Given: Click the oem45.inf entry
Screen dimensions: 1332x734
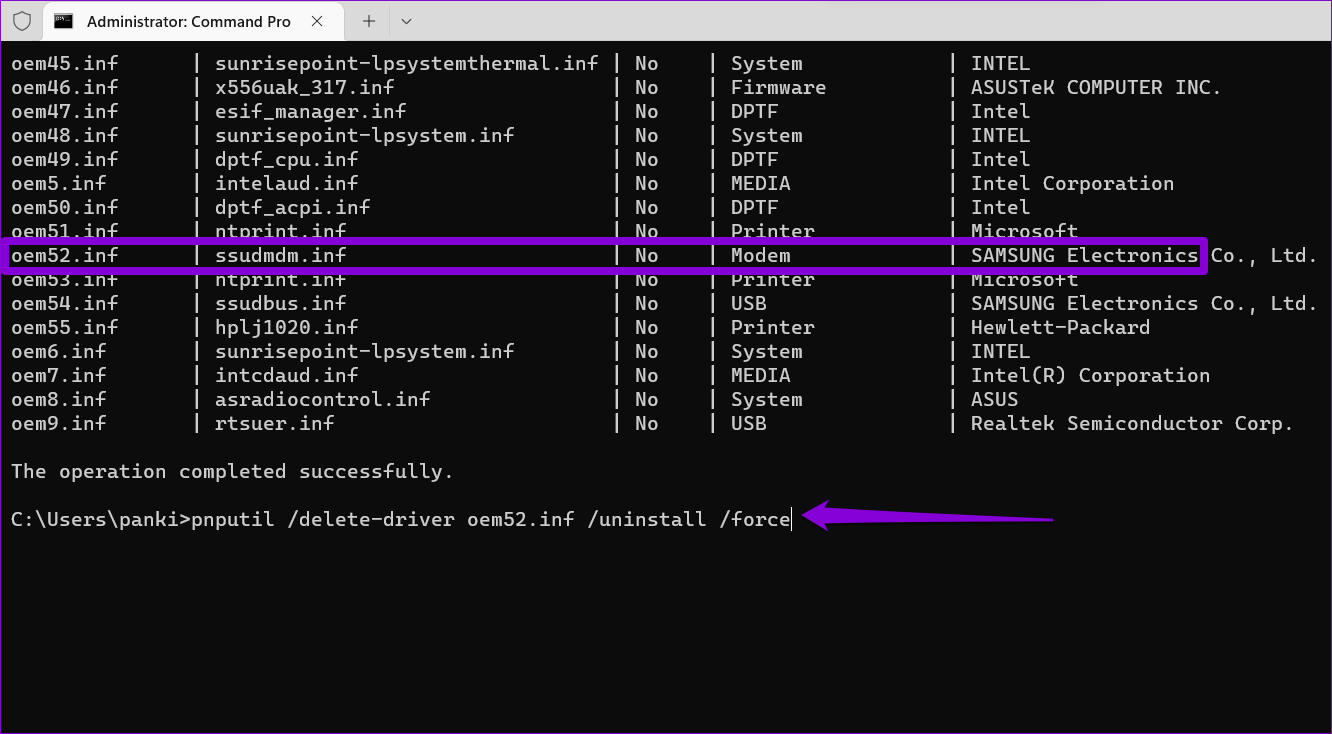Looking at the screenshot, I should 65,64.
